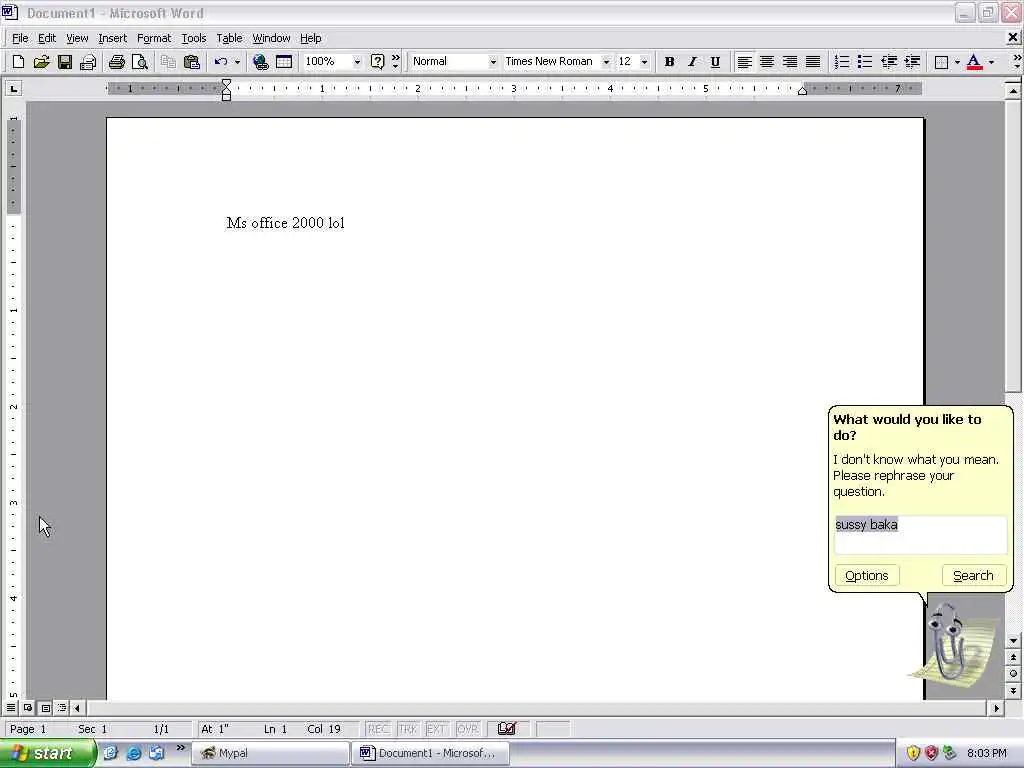
Task: Click the E-mail envelope toolbar icon
Action: pos(88,62)
